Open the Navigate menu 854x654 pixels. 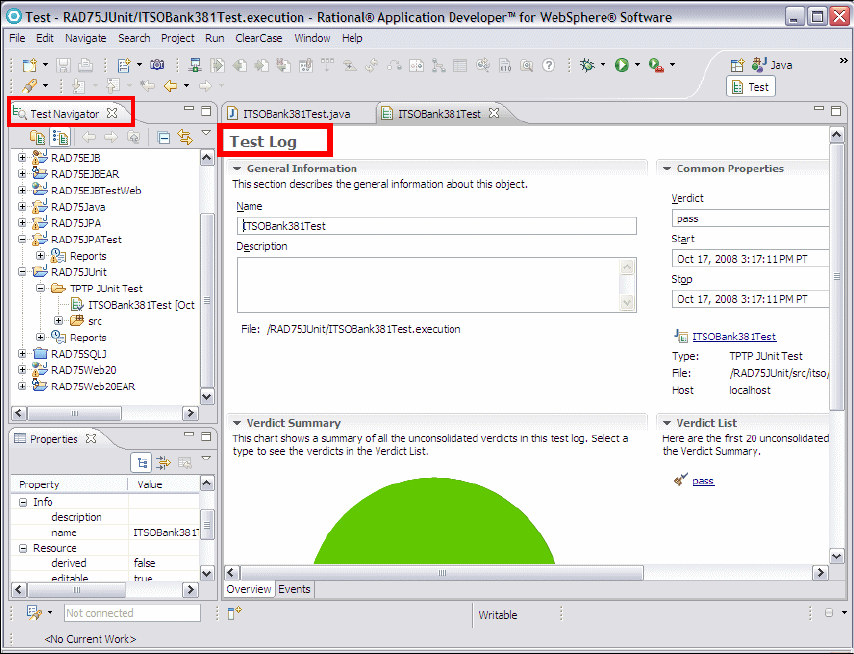coord(86,38)
